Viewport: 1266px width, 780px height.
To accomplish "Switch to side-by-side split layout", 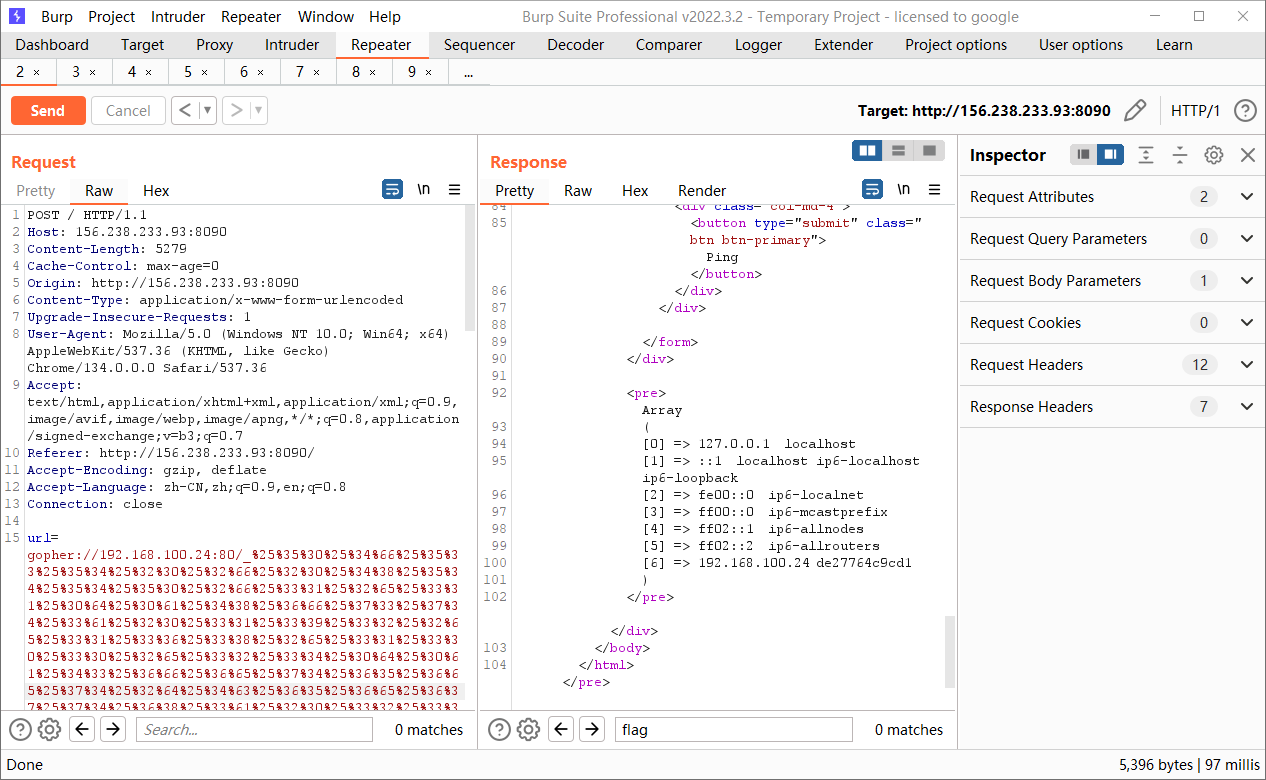I will click(868, 150).
